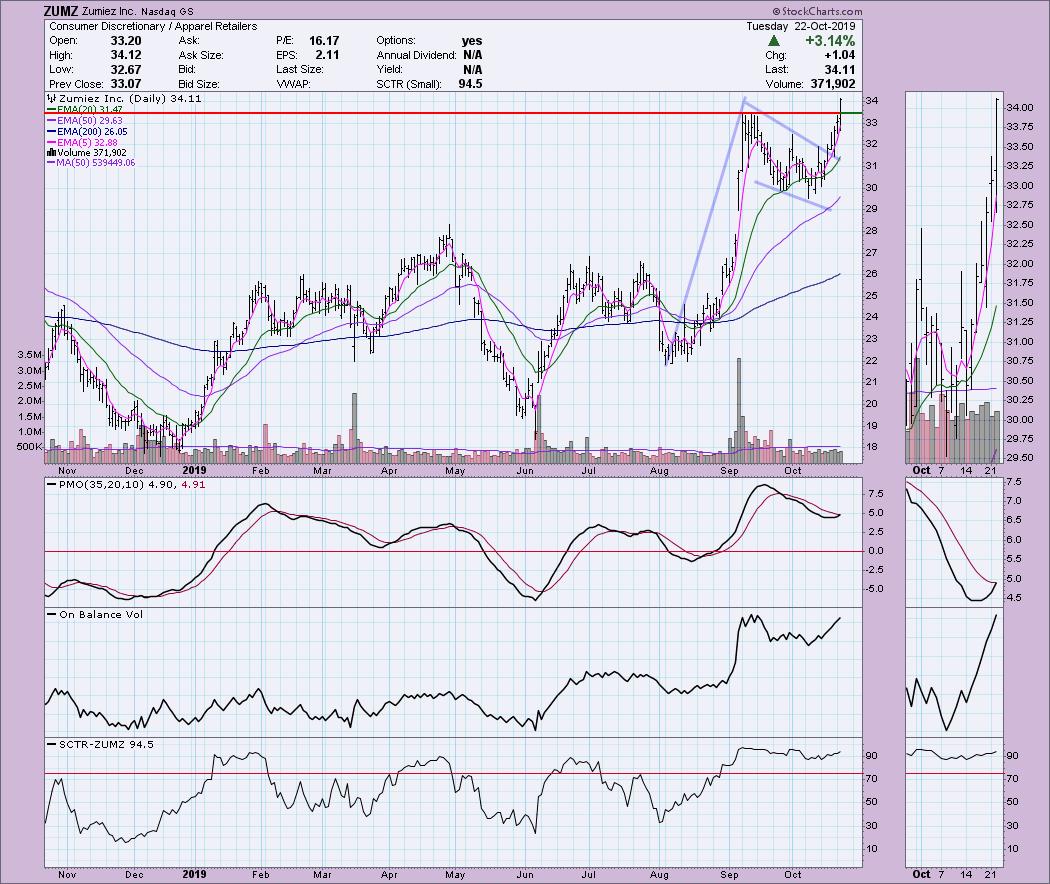Click the candlestick icon beside Zumiez Inc. (Daily)
Screen dimensions: 1050x884
pyautogui.click(x=52, y=98)
